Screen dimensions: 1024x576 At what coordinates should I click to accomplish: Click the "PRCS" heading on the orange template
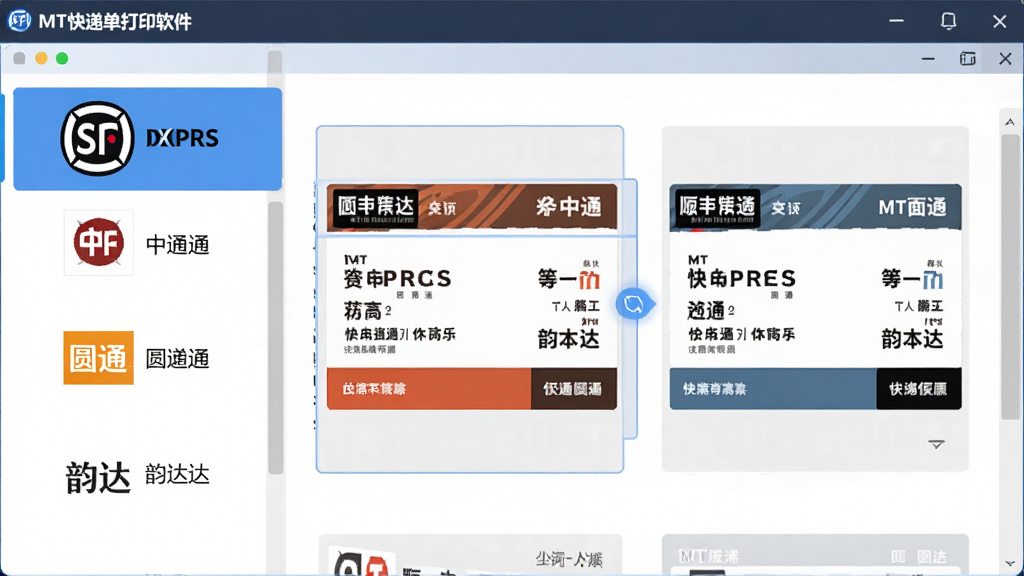click(x=418, y=279)
